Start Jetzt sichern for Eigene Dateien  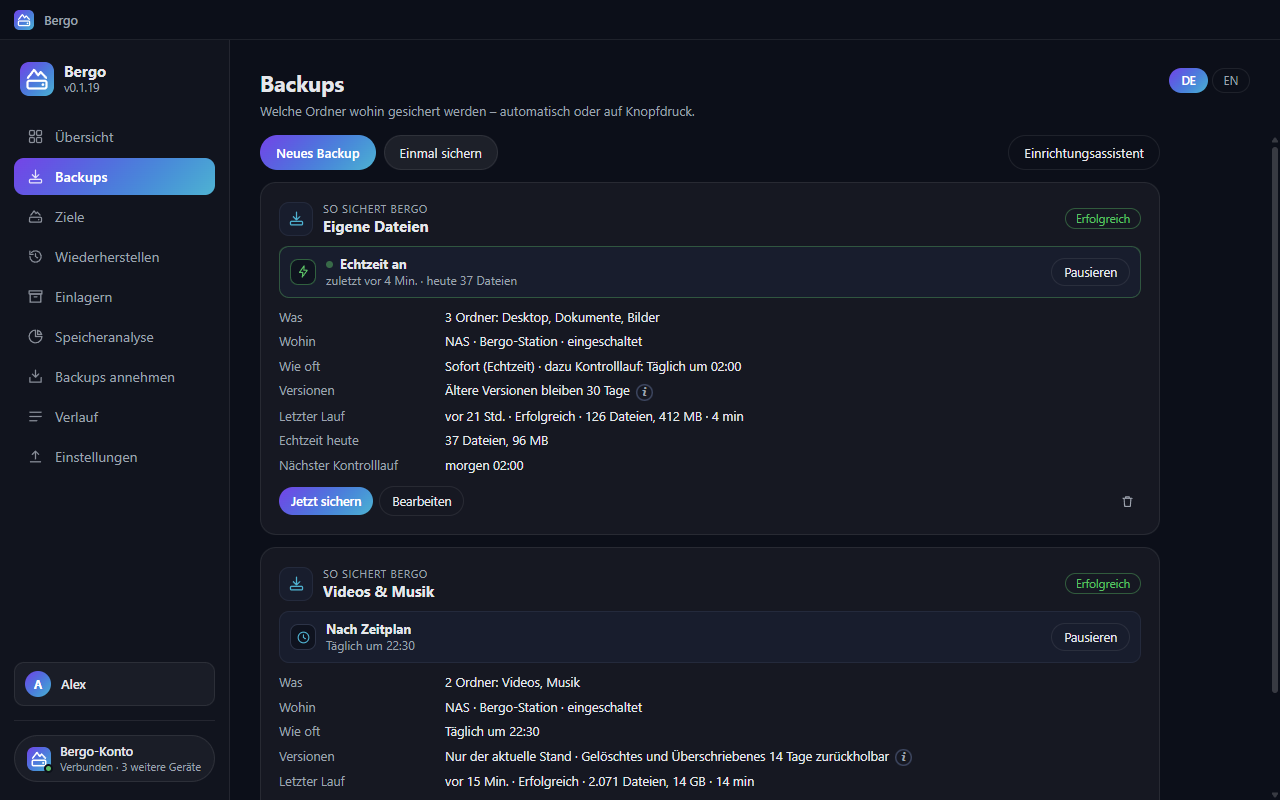[326, 501]
